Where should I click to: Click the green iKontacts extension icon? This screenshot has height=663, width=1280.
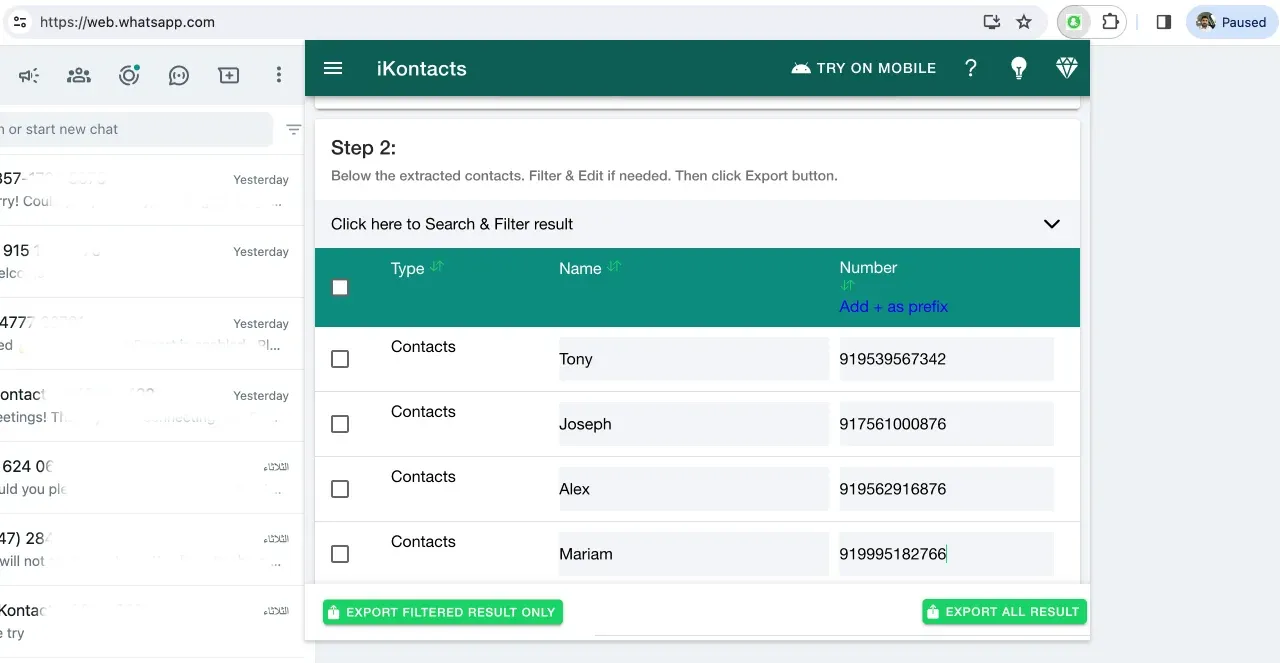[x=1074, y=21]
